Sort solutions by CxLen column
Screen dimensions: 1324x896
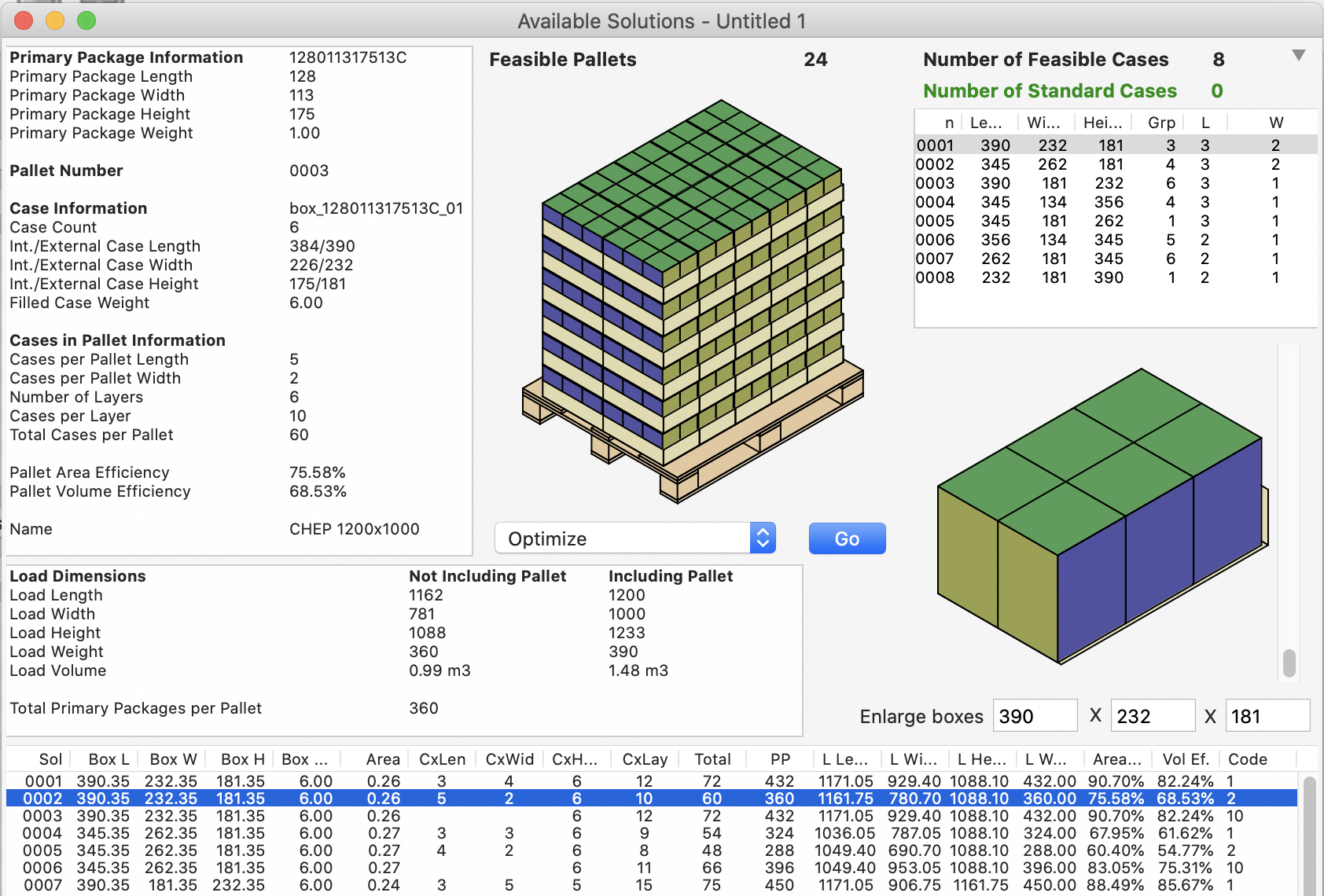coord(442,759)
